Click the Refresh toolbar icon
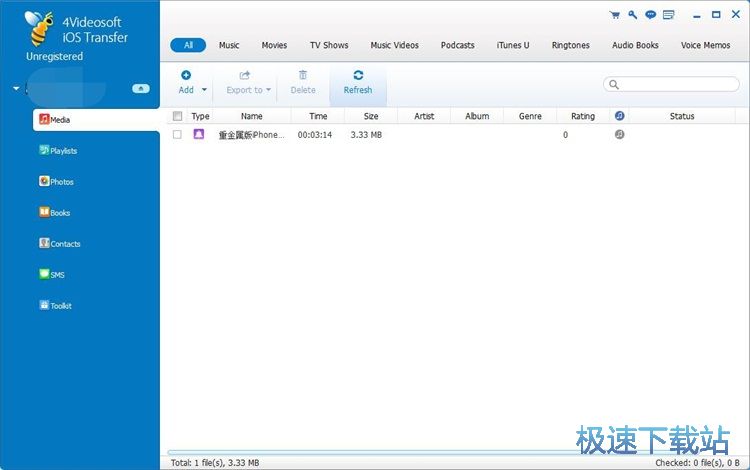The height and width of the screenshot is (470, 750). (x=358, y=76)
